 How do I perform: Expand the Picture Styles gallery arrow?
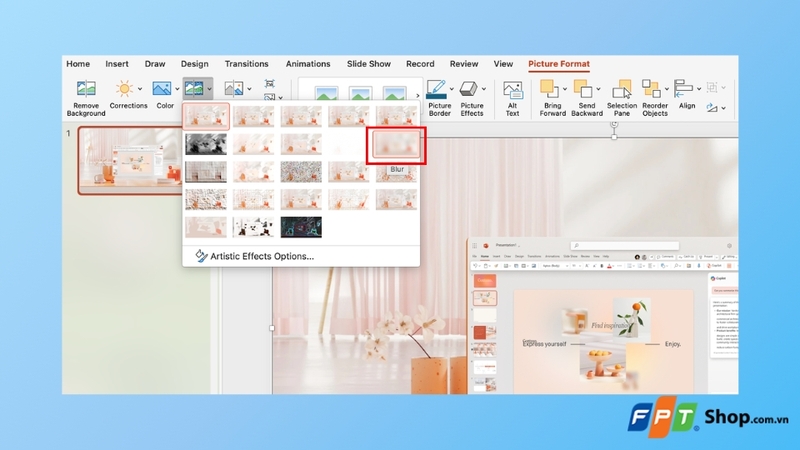tap(418, 95)
